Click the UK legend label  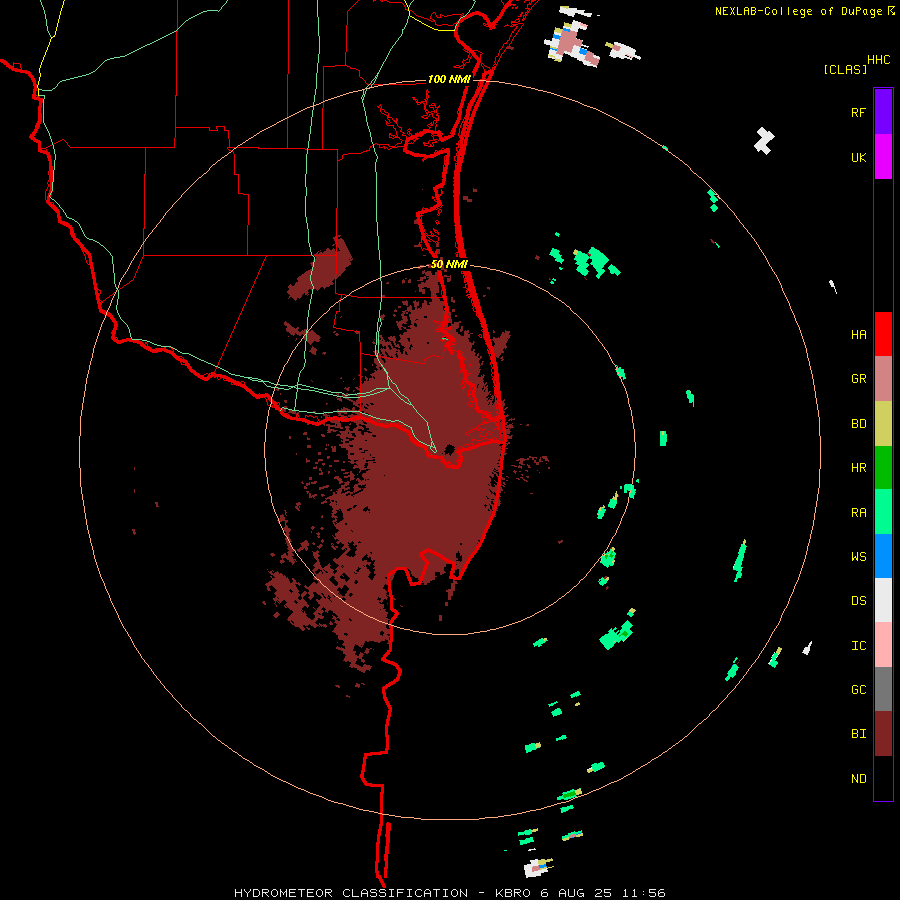pos(858,157)
